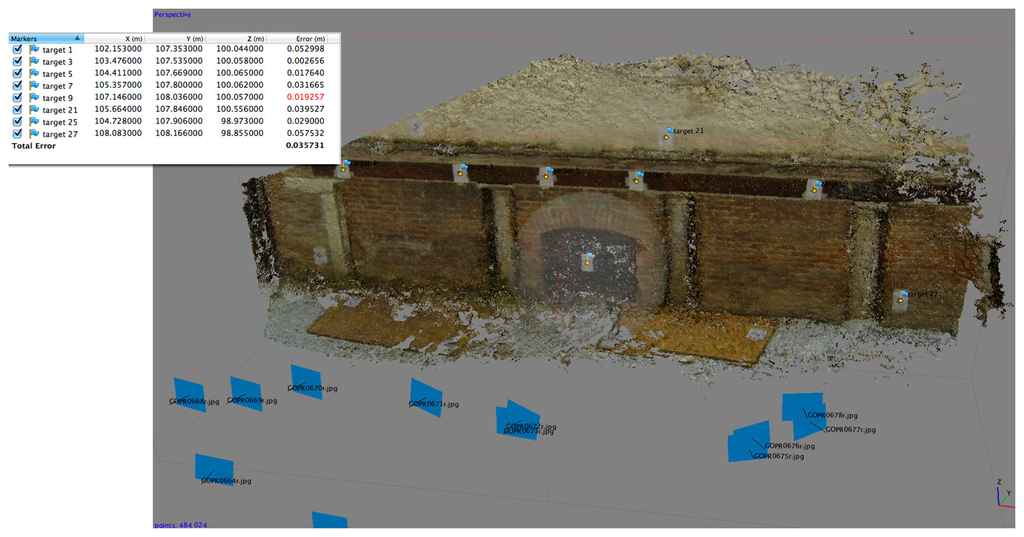Toggle the target 27 marker checkbox
This screenshot has width=1024, height=537.
(x=17, y=133)
